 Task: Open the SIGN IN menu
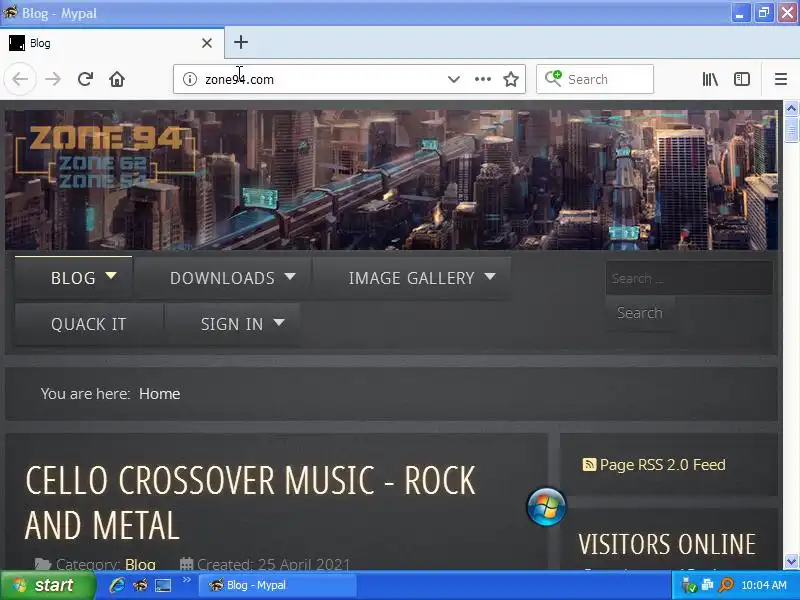pyautogui.click(x=232, y=324)
